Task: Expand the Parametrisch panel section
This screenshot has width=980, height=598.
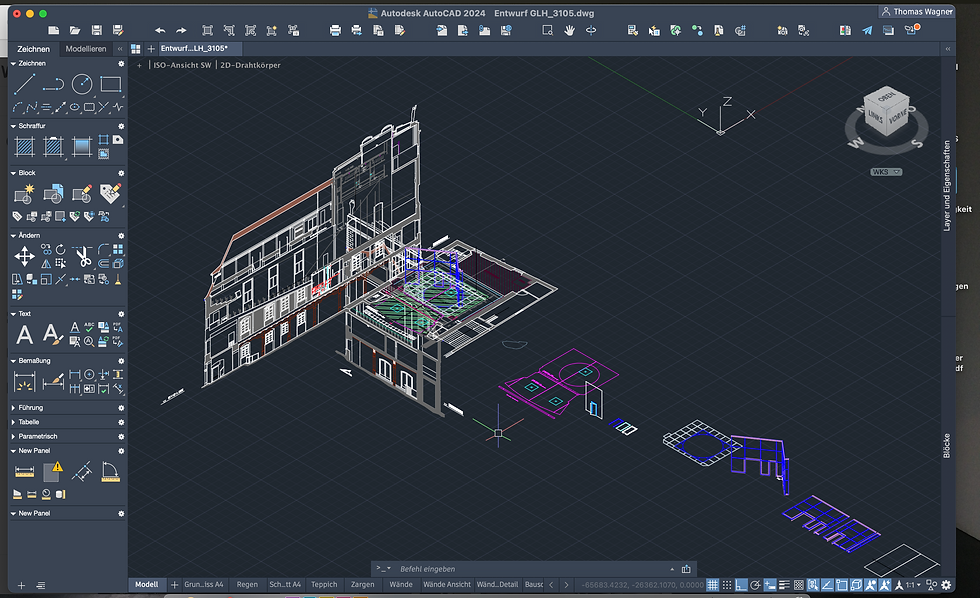Action: click(13, 436)
